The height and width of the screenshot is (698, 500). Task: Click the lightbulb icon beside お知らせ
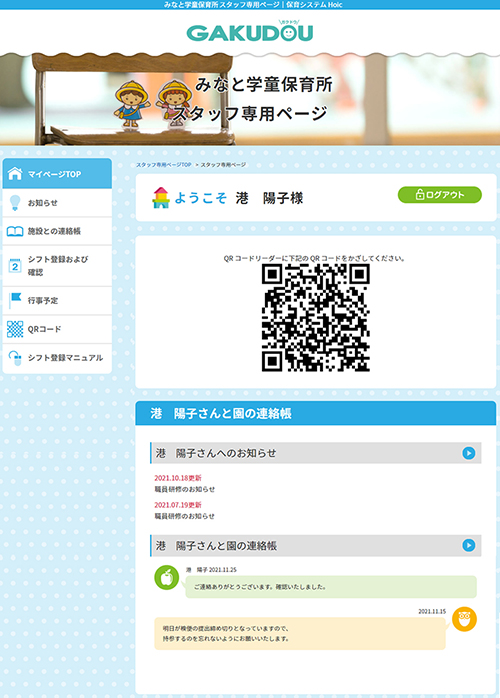coord(15,203)
